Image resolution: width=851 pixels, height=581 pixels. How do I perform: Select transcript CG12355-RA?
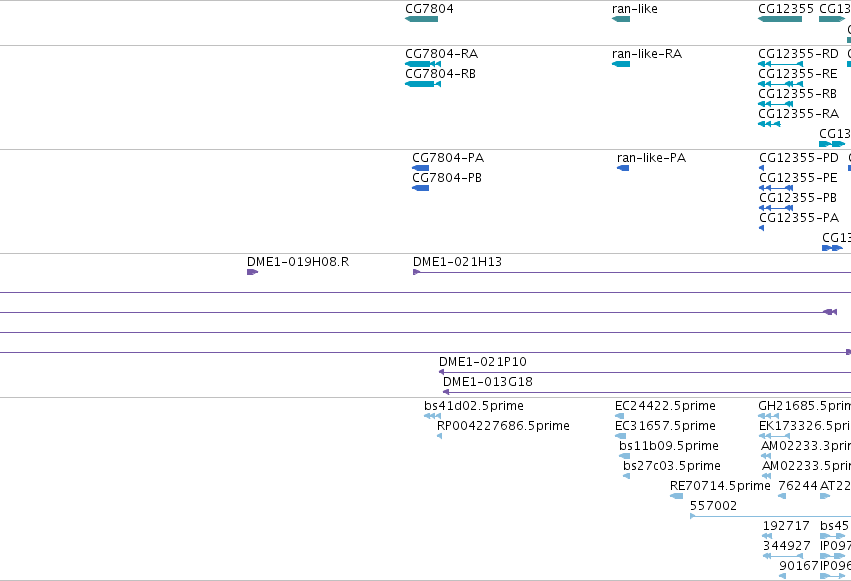click(x=769, y=124)
